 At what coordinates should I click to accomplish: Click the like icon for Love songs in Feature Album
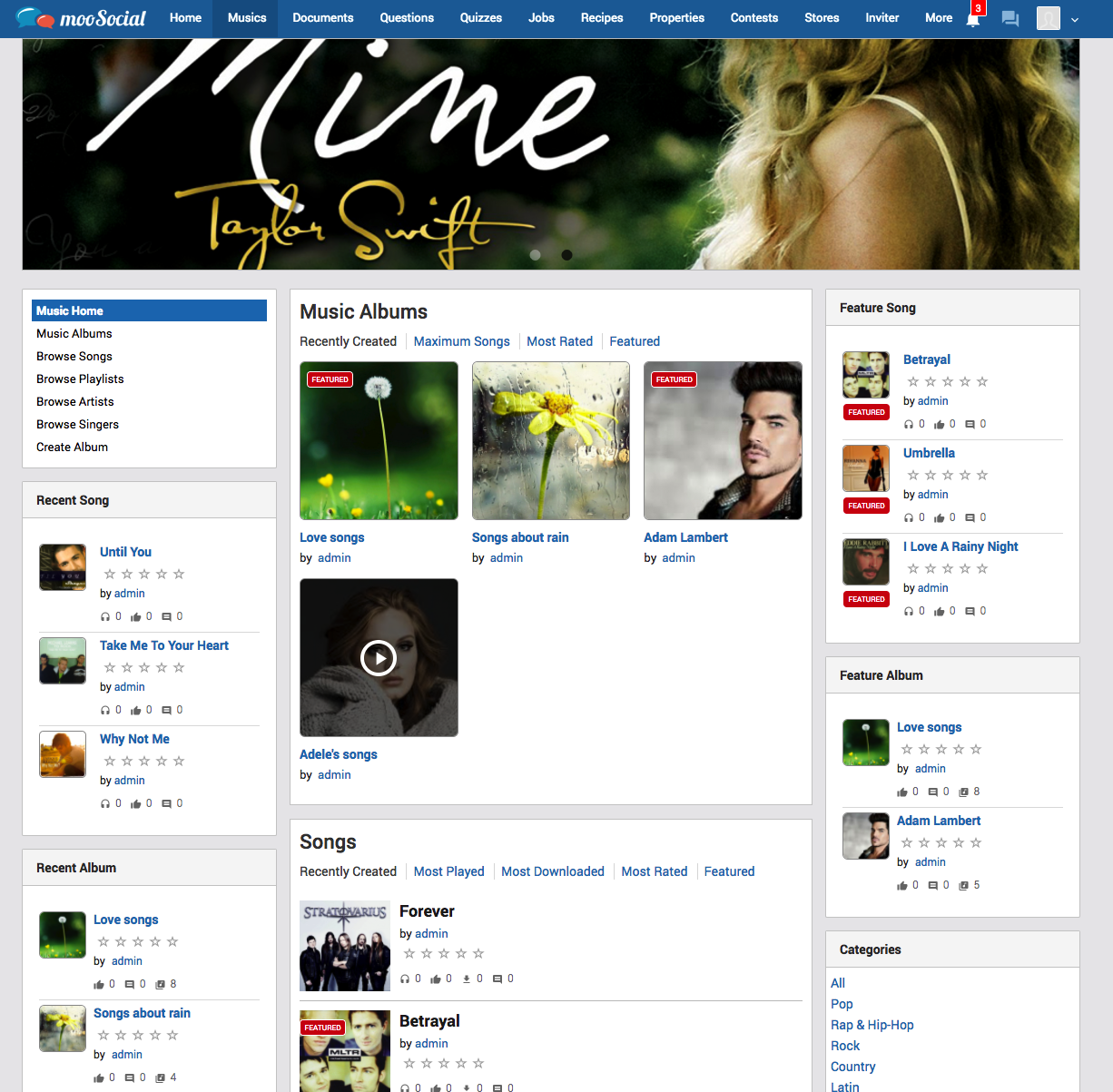click(x=902, y=792)
